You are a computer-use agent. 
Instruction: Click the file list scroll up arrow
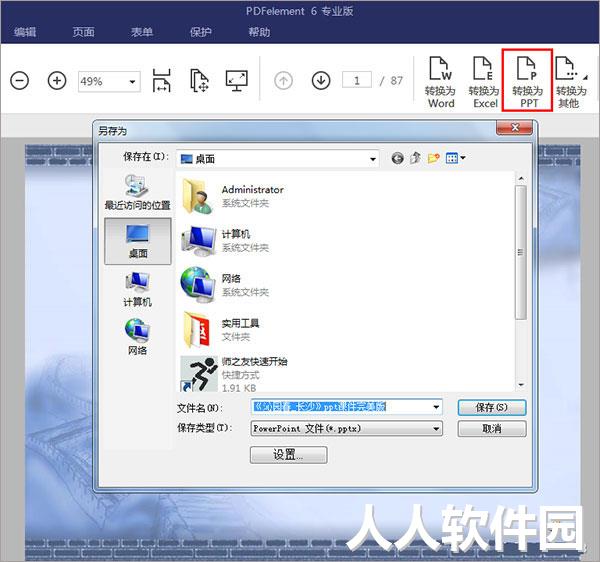click(521, 178)
